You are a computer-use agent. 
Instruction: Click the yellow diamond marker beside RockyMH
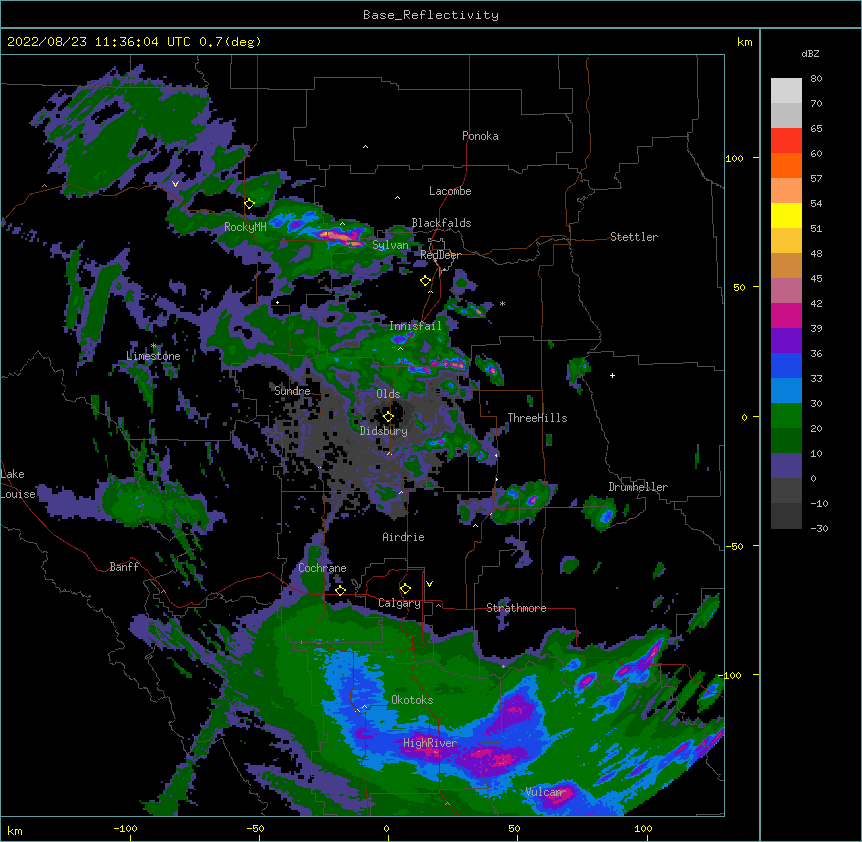coord(249,204)
